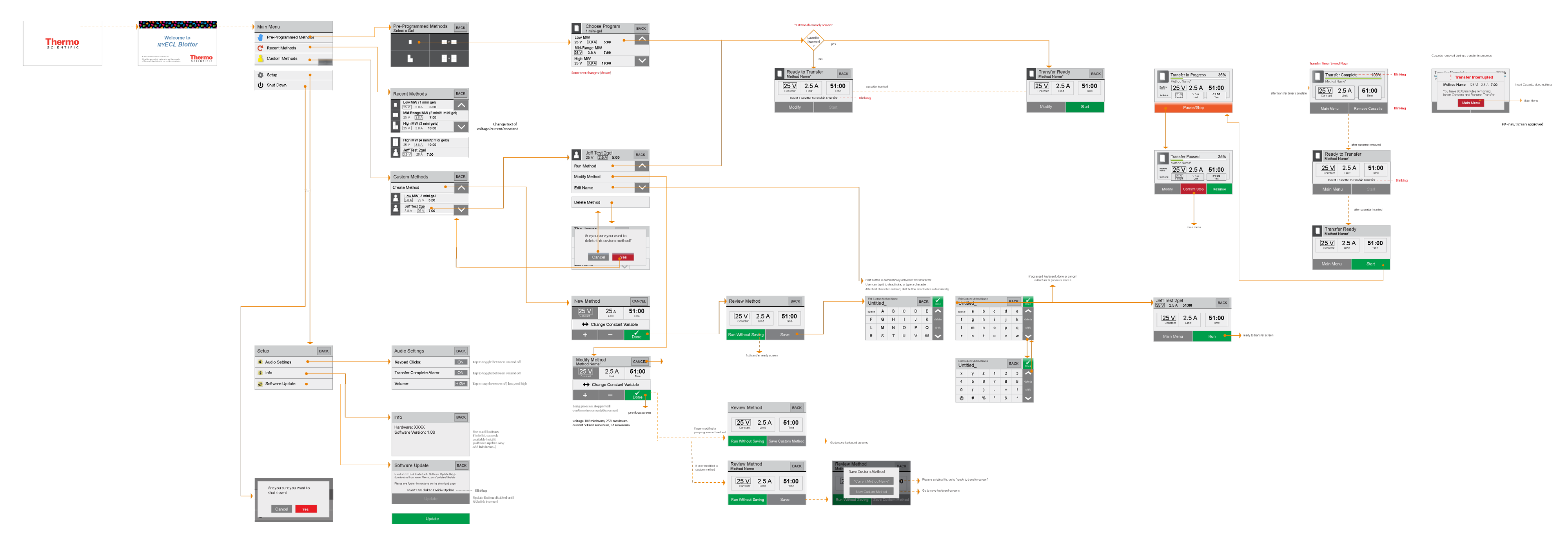Click the Shut Down power icon

pyautogui.click(x=261, y=85)
